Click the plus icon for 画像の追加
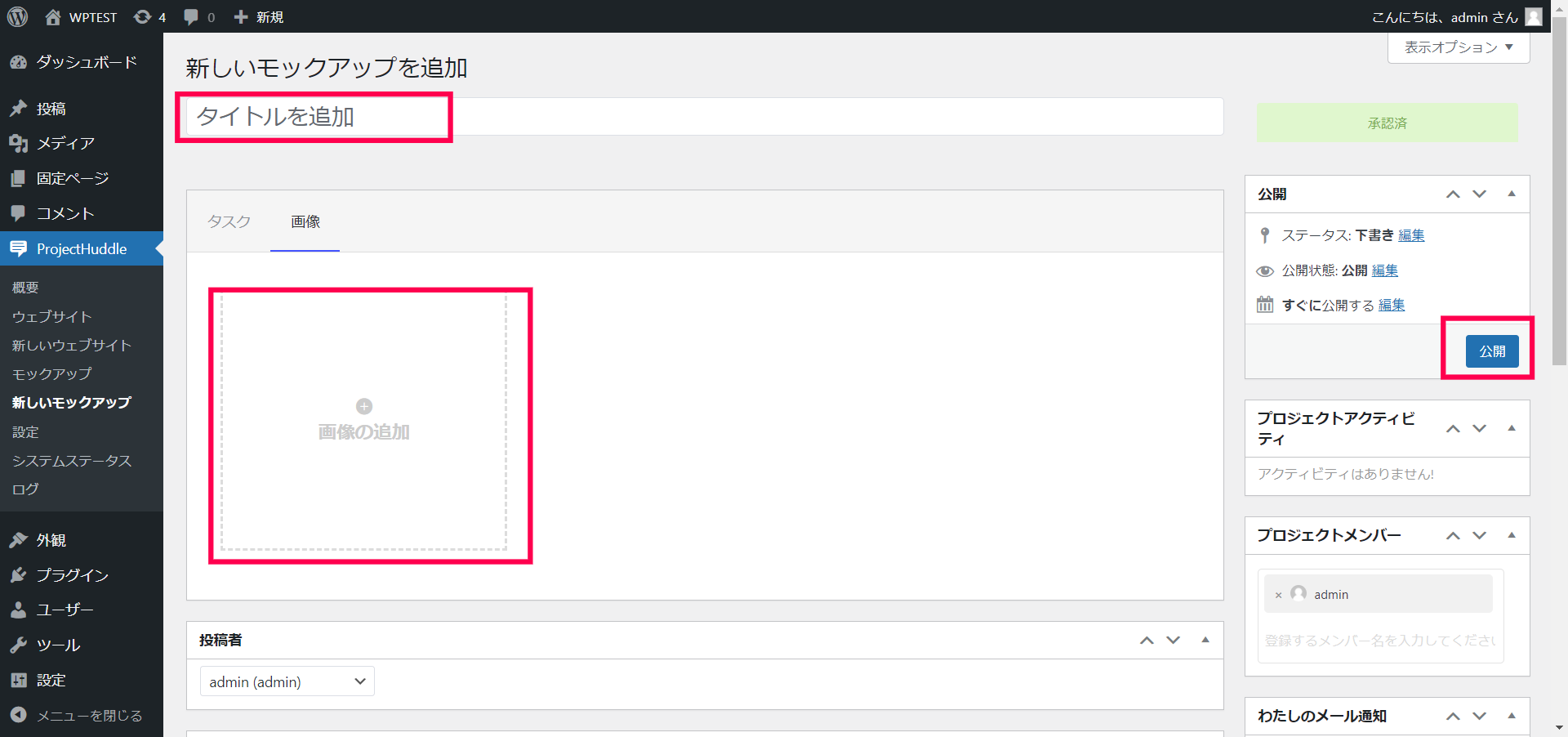 364,406
